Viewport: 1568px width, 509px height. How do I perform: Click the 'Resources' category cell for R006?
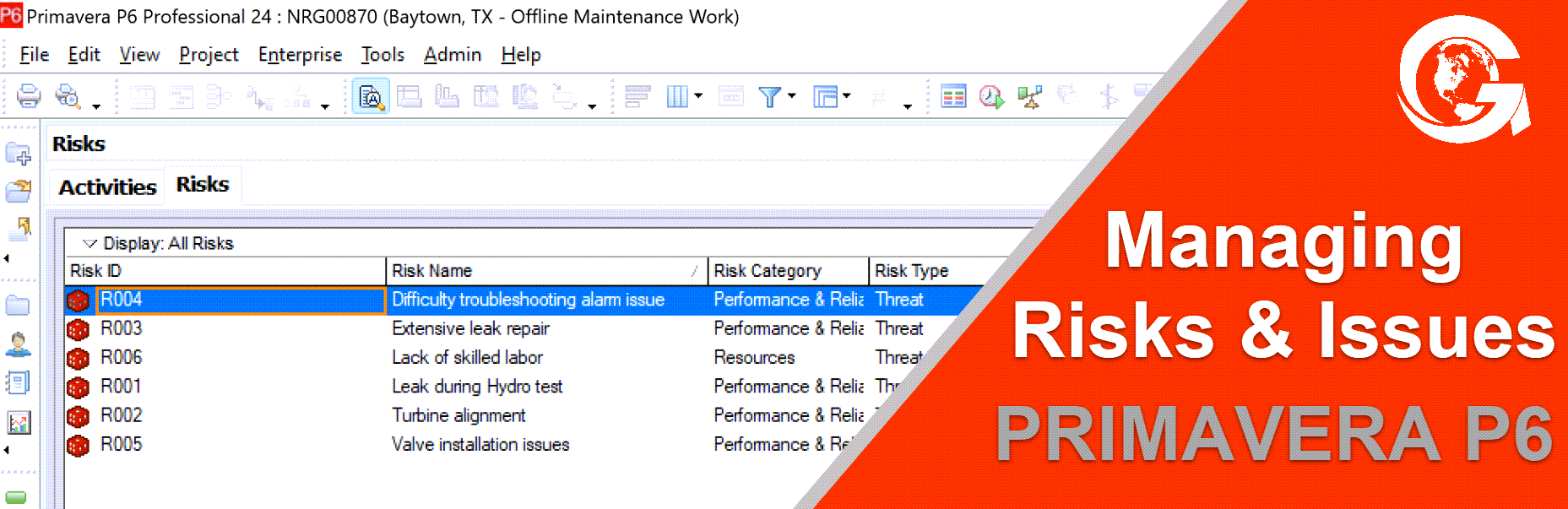(x=754, y=359)
